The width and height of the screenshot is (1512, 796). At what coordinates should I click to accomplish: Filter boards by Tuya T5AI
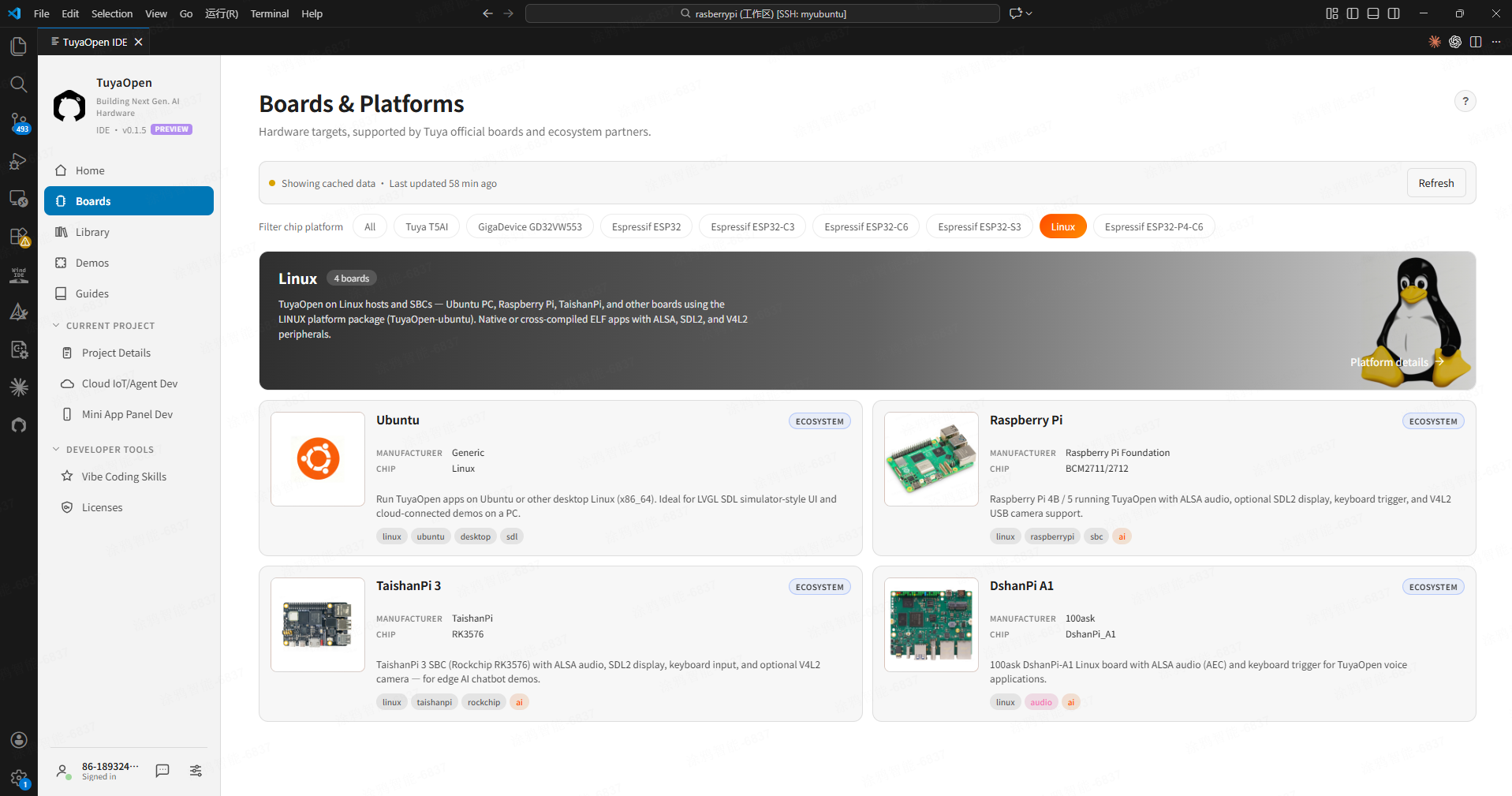pyautogui.click(x=427, y=226)
